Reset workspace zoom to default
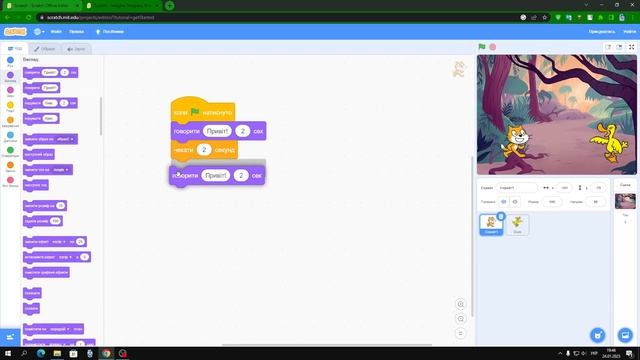Screen dimensions: 640x360 460,333
